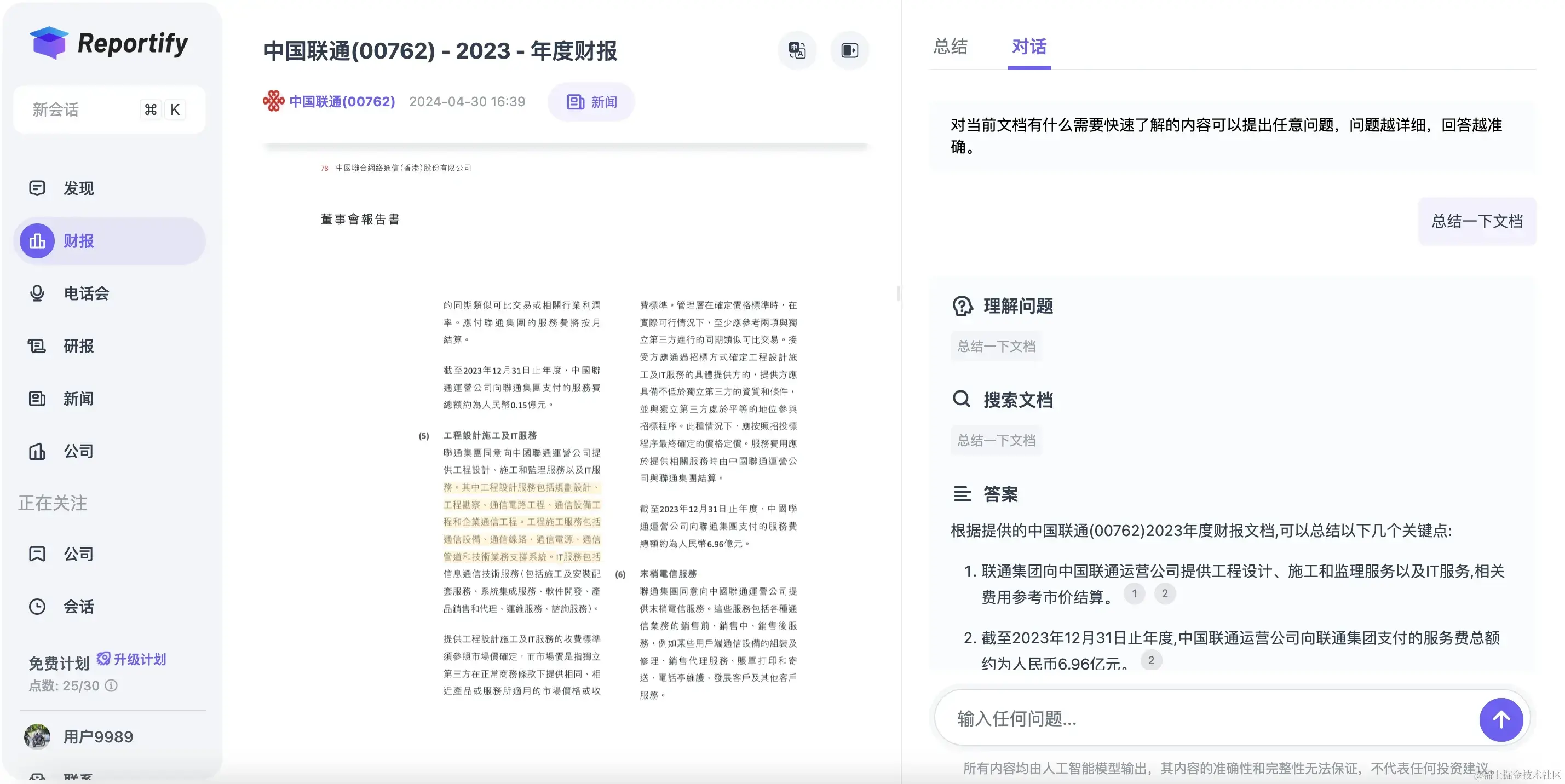Click the panel divider drag handle
The width and height of the screenshot is (1565, 784).
coord(898,293)
